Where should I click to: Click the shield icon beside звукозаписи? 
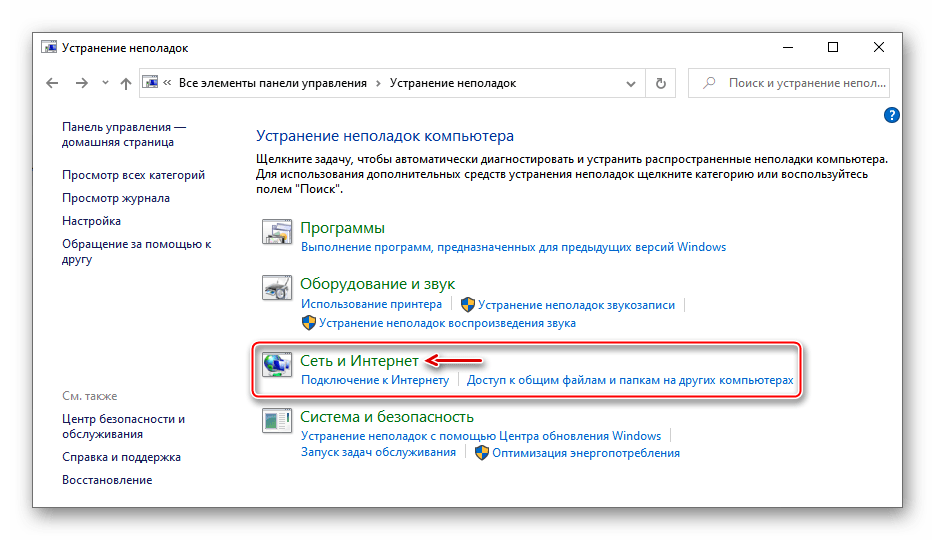tap(468, 305)
